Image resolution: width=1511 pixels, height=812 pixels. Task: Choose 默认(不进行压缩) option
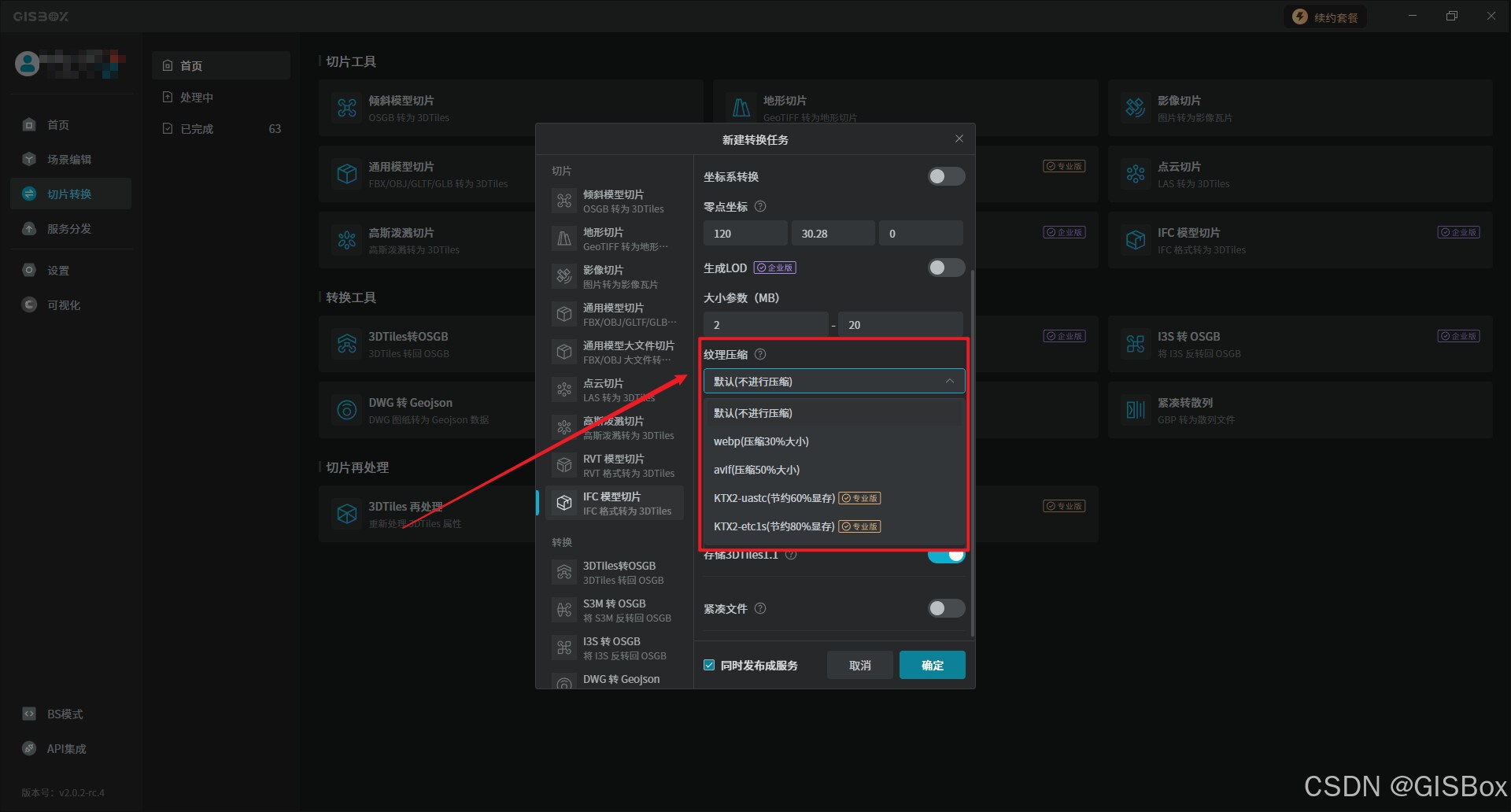tap(834, 413)
